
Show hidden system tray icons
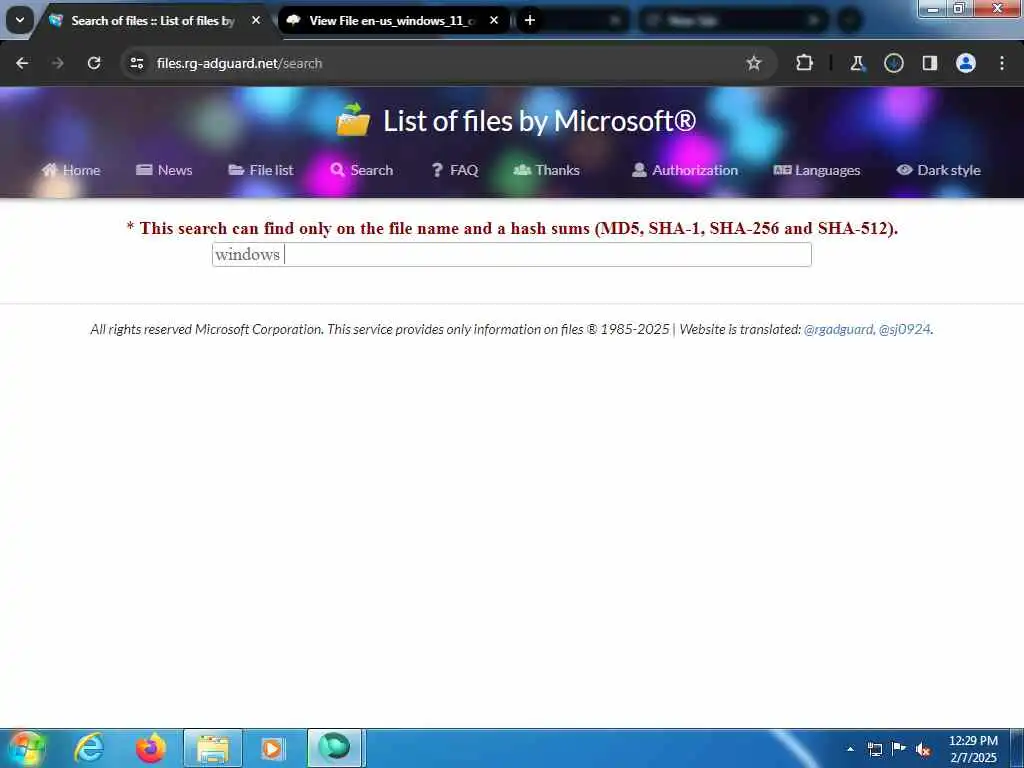(850, 749)
